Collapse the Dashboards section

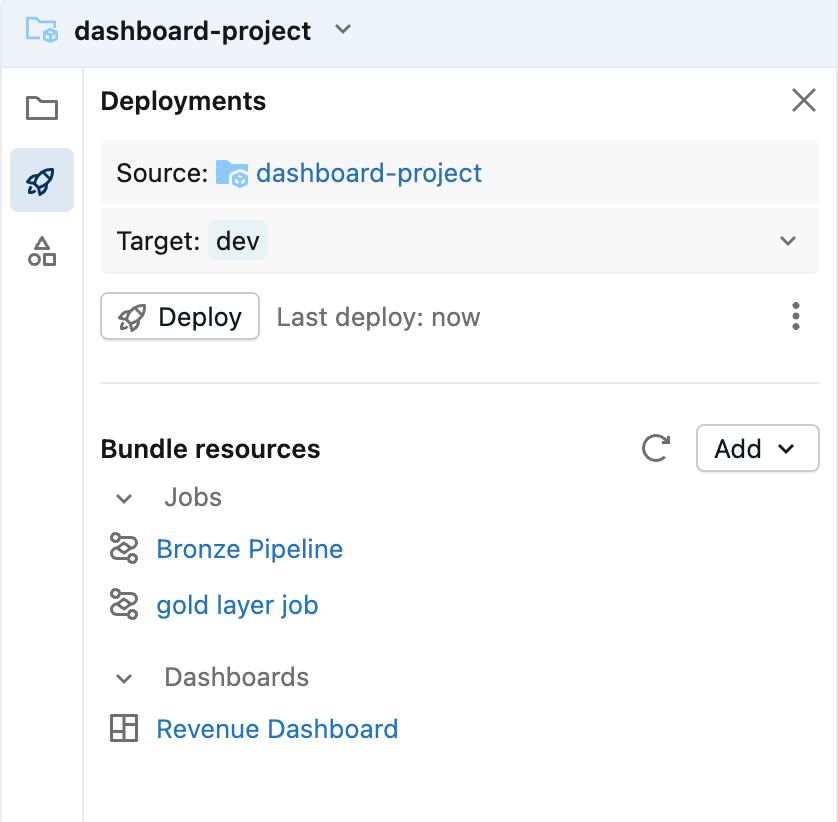point(125,678)
